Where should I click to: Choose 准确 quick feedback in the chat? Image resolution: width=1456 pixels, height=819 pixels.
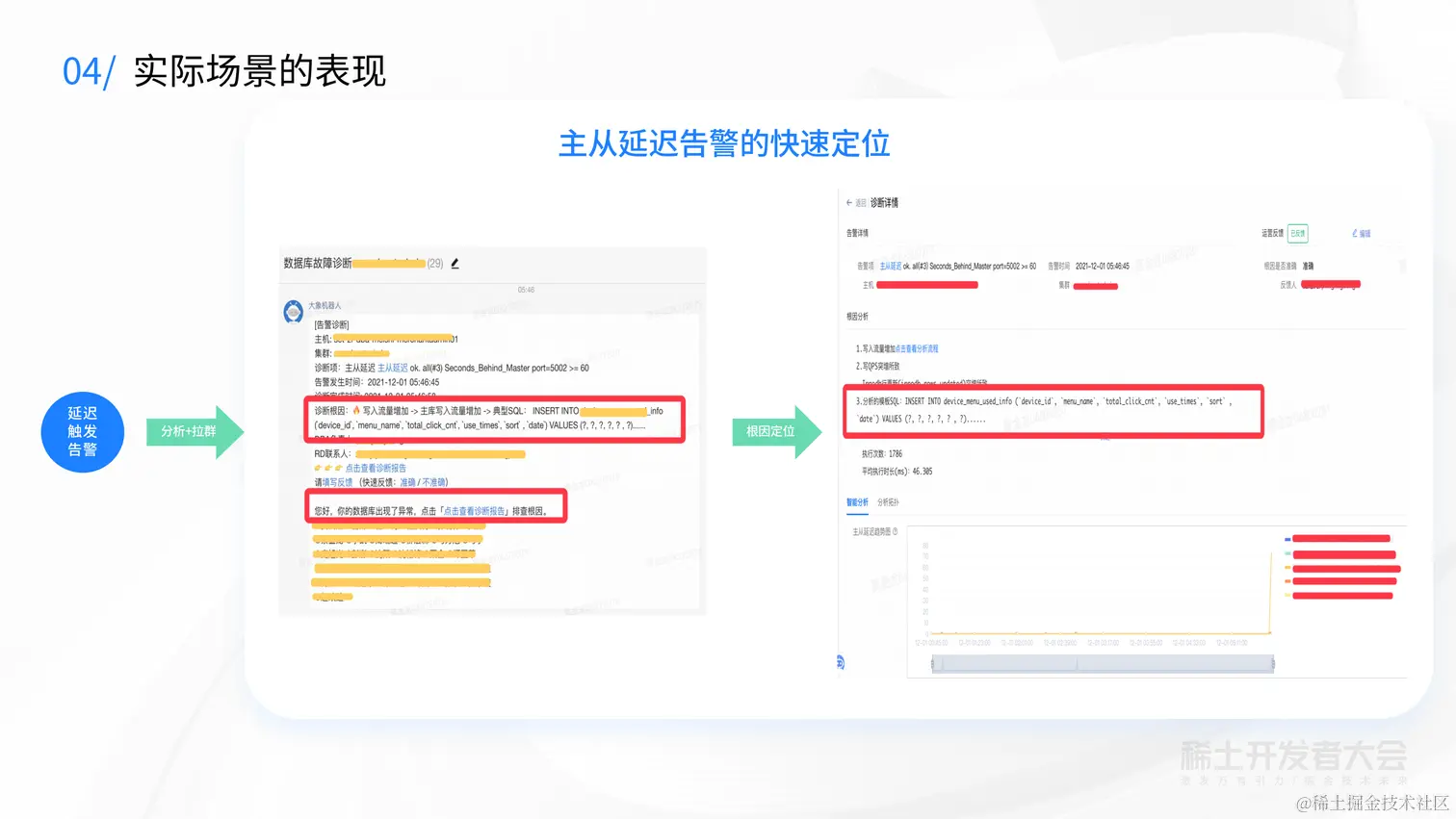tap(407, 482)
